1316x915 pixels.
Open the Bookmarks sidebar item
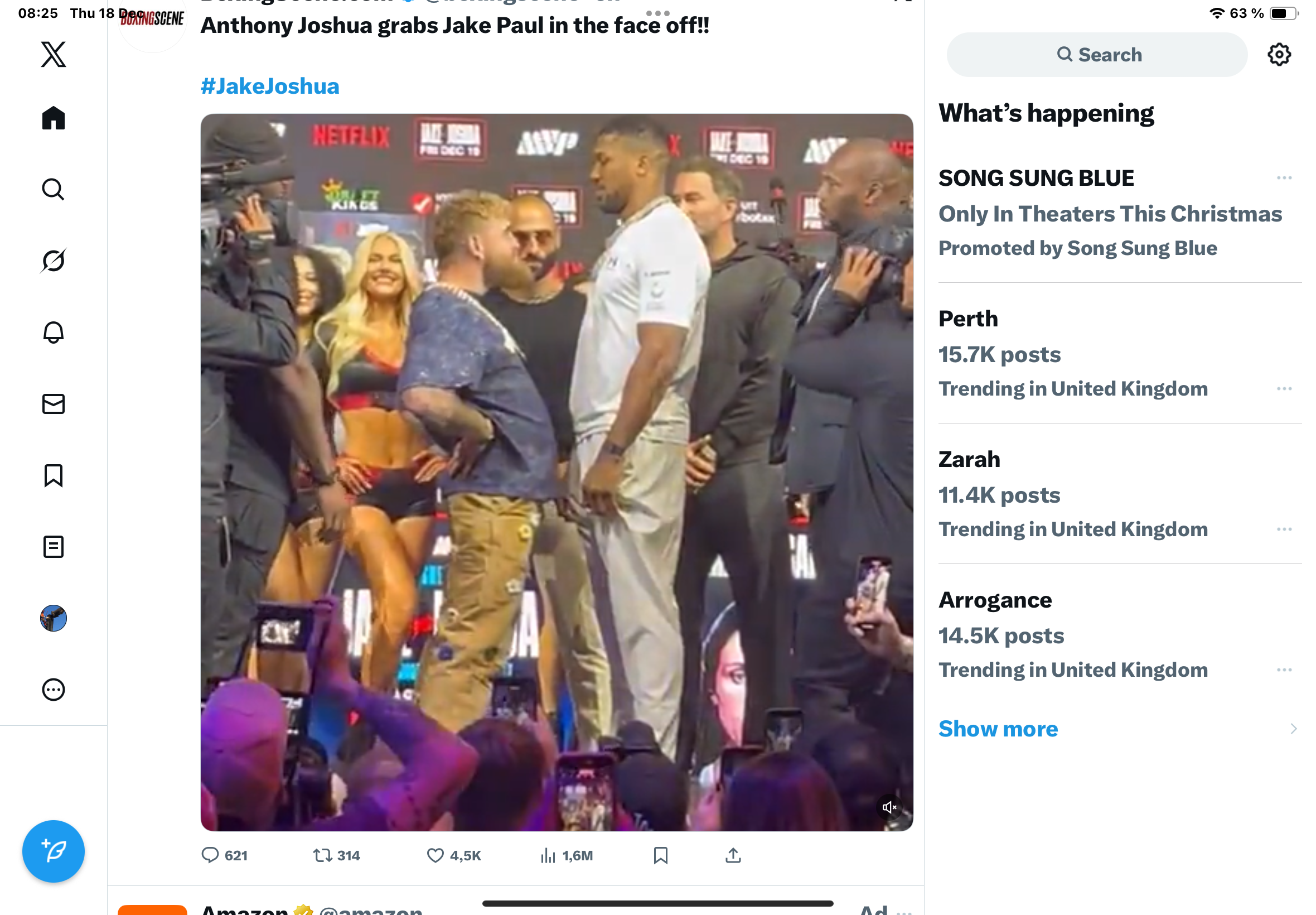(54, 475)
